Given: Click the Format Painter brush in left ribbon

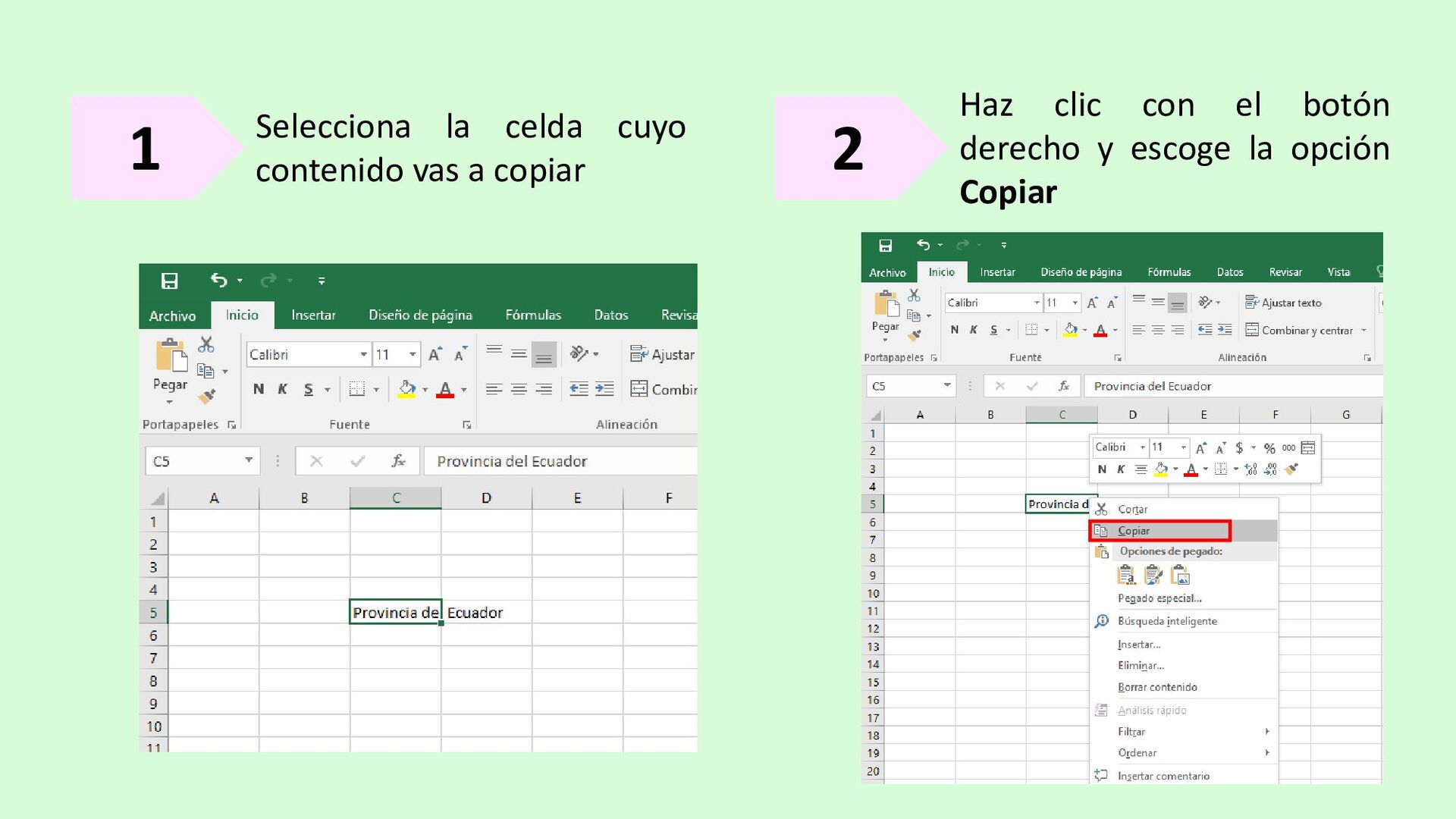Looking at the screenshot, I should click(206, 396).
